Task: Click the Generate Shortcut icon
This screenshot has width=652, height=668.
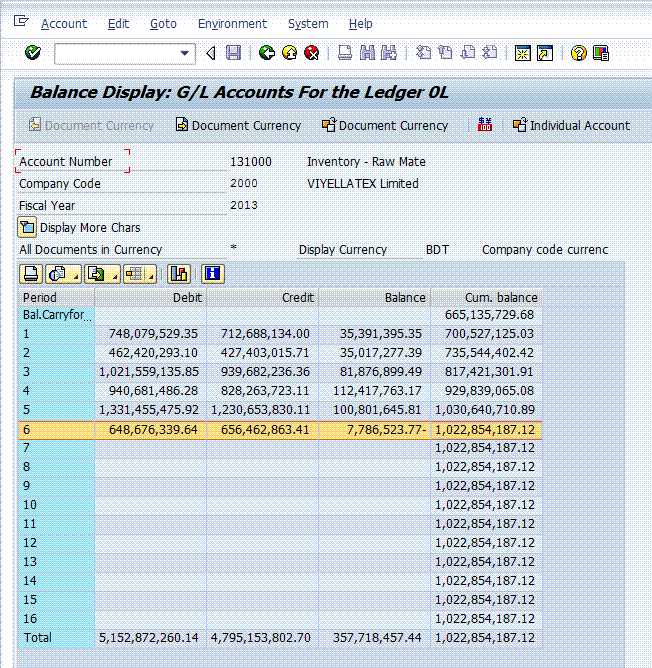Action: [x=545, y=53]
